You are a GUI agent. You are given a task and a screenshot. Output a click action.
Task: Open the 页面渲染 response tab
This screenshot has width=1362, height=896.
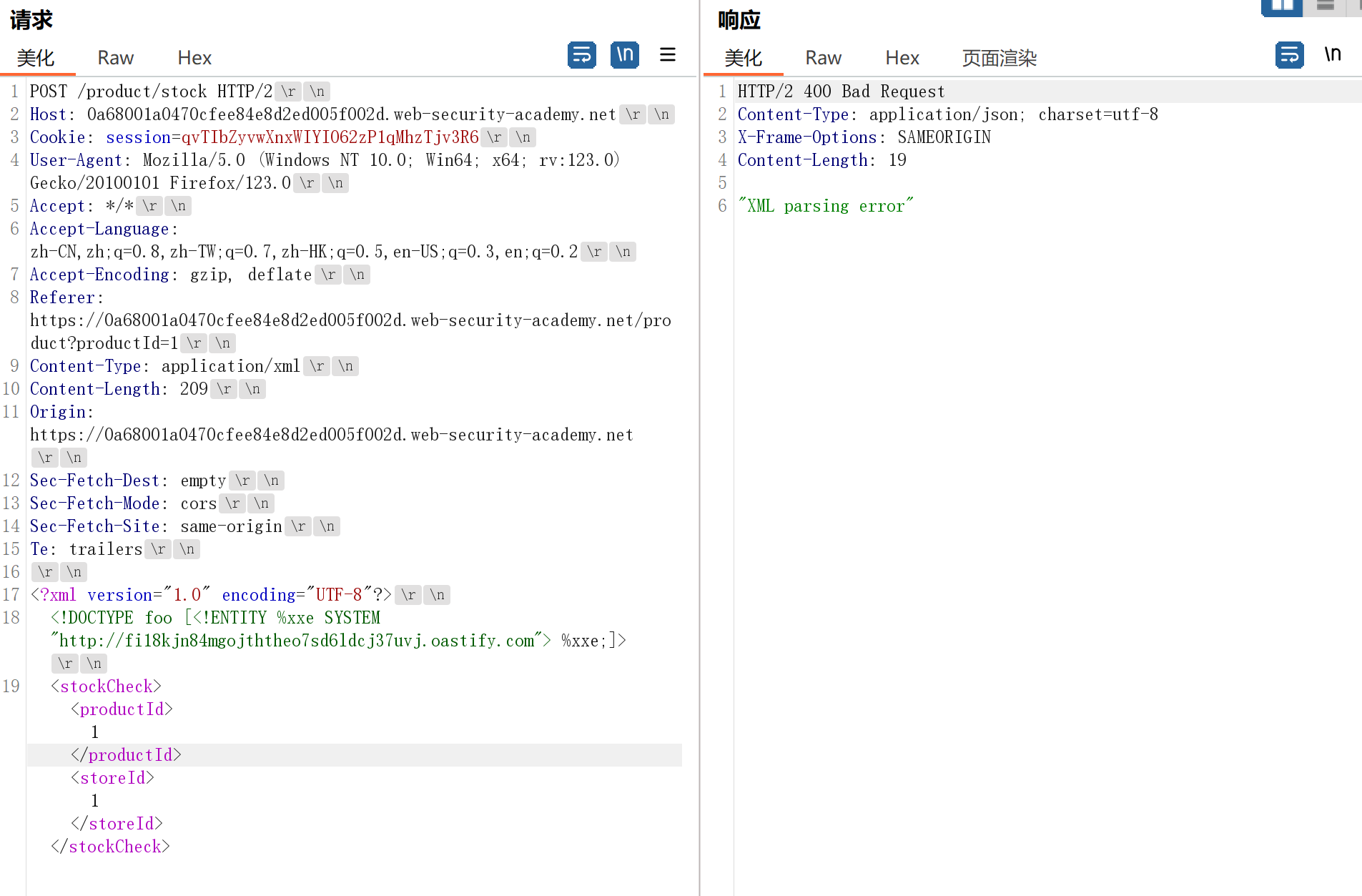[1000, 58]
